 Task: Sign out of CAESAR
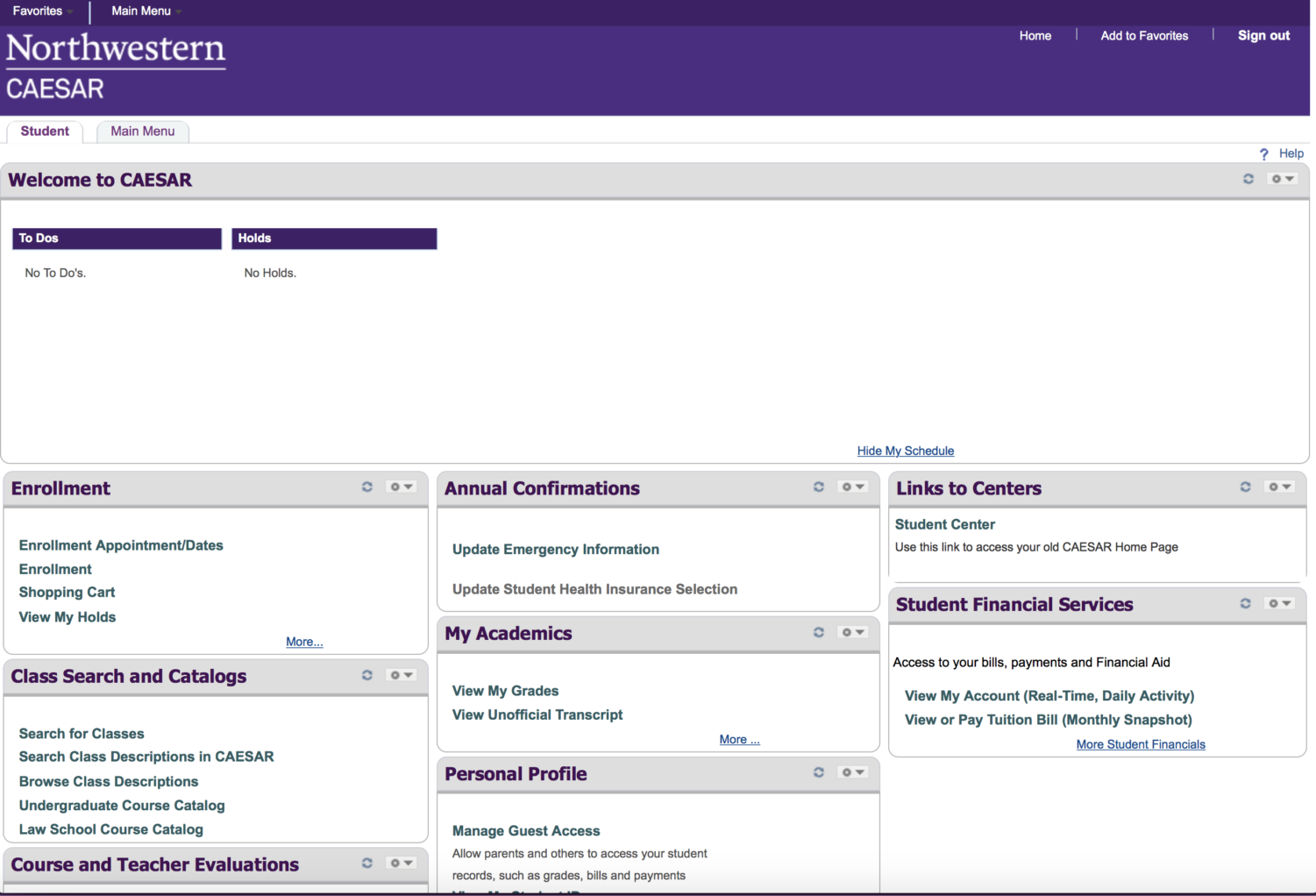1263,36
